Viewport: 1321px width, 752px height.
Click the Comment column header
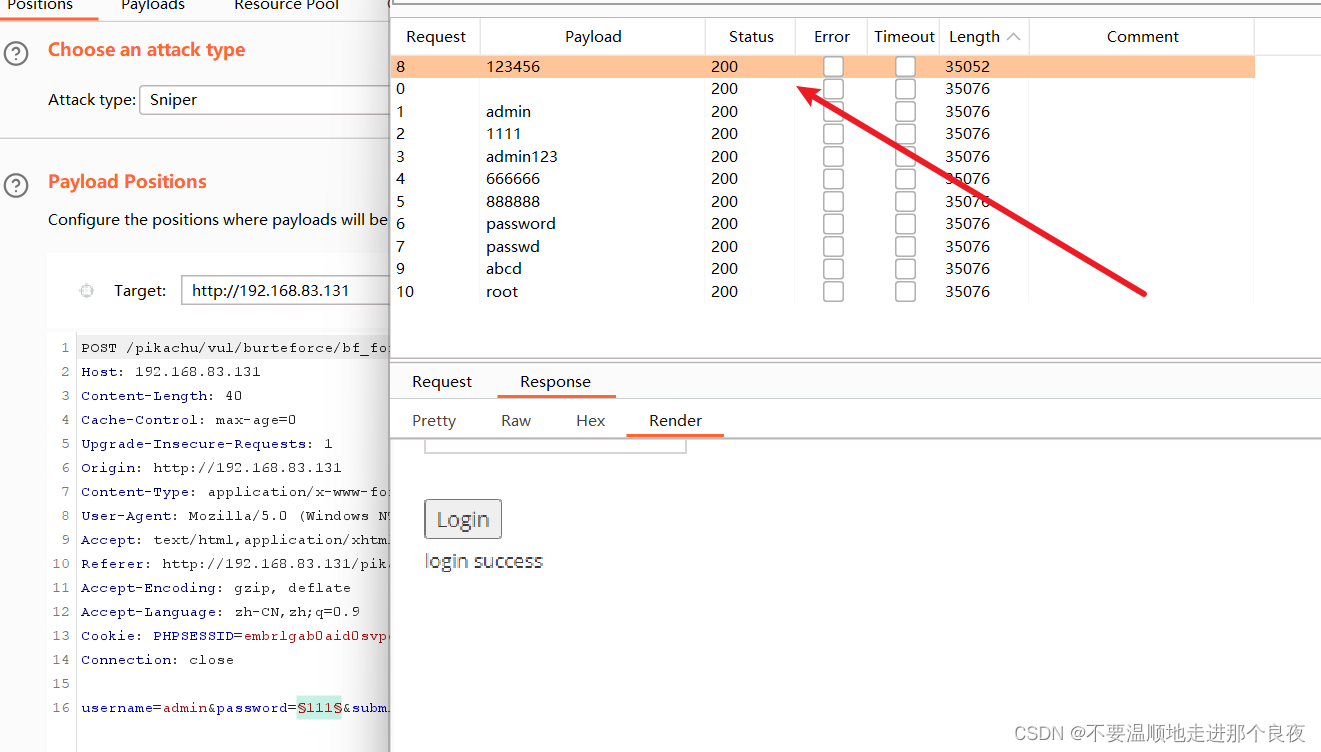pos(1142,37)
